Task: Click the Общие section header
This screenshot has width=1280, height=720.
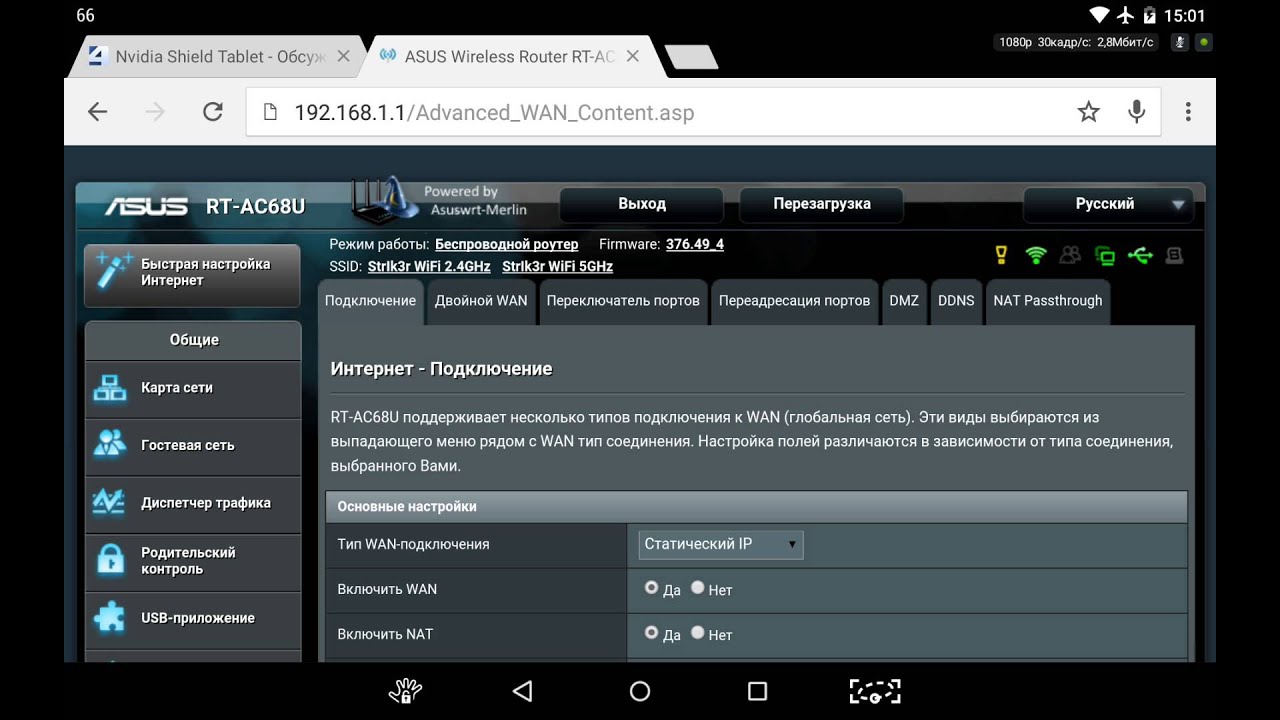Action: (x=193, y=340)
